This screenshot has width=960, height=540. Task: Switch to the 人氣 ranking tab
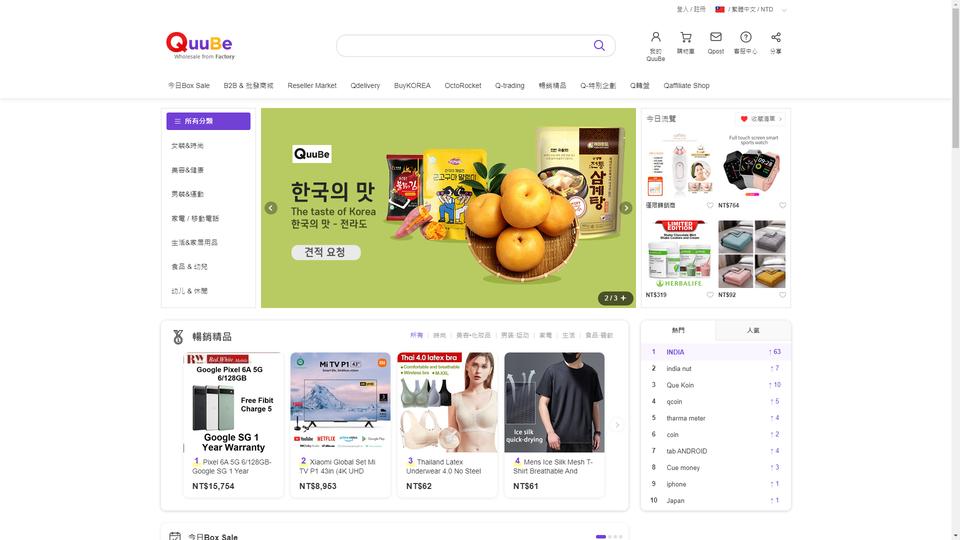coord(753,331)
